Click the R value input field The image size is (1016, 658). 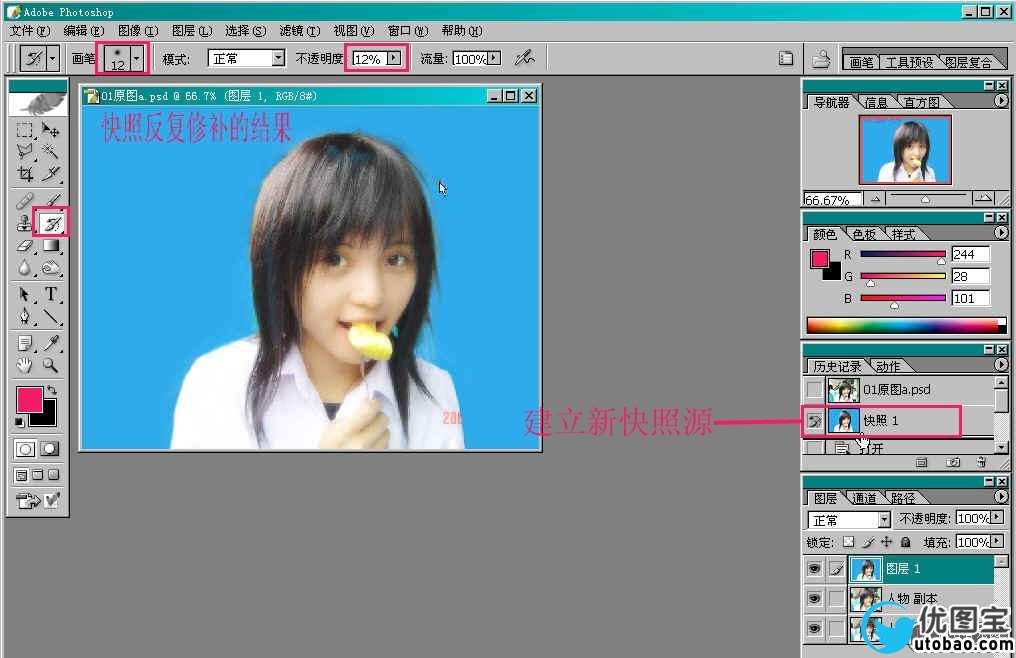point(969,255)
